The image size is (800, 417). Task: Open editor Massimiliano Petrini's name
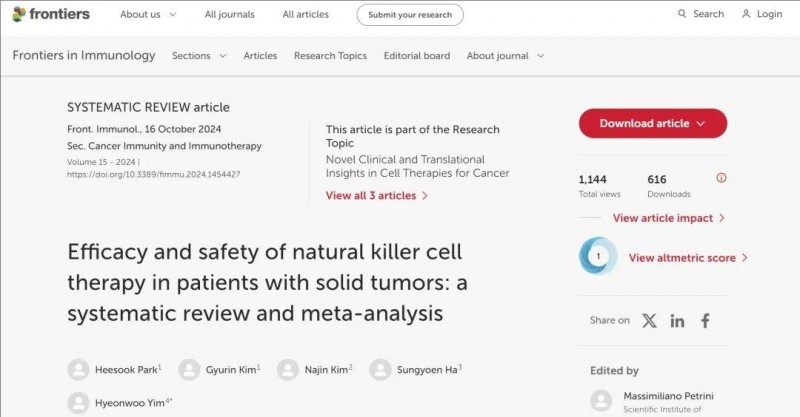click(x=668, y=396)
